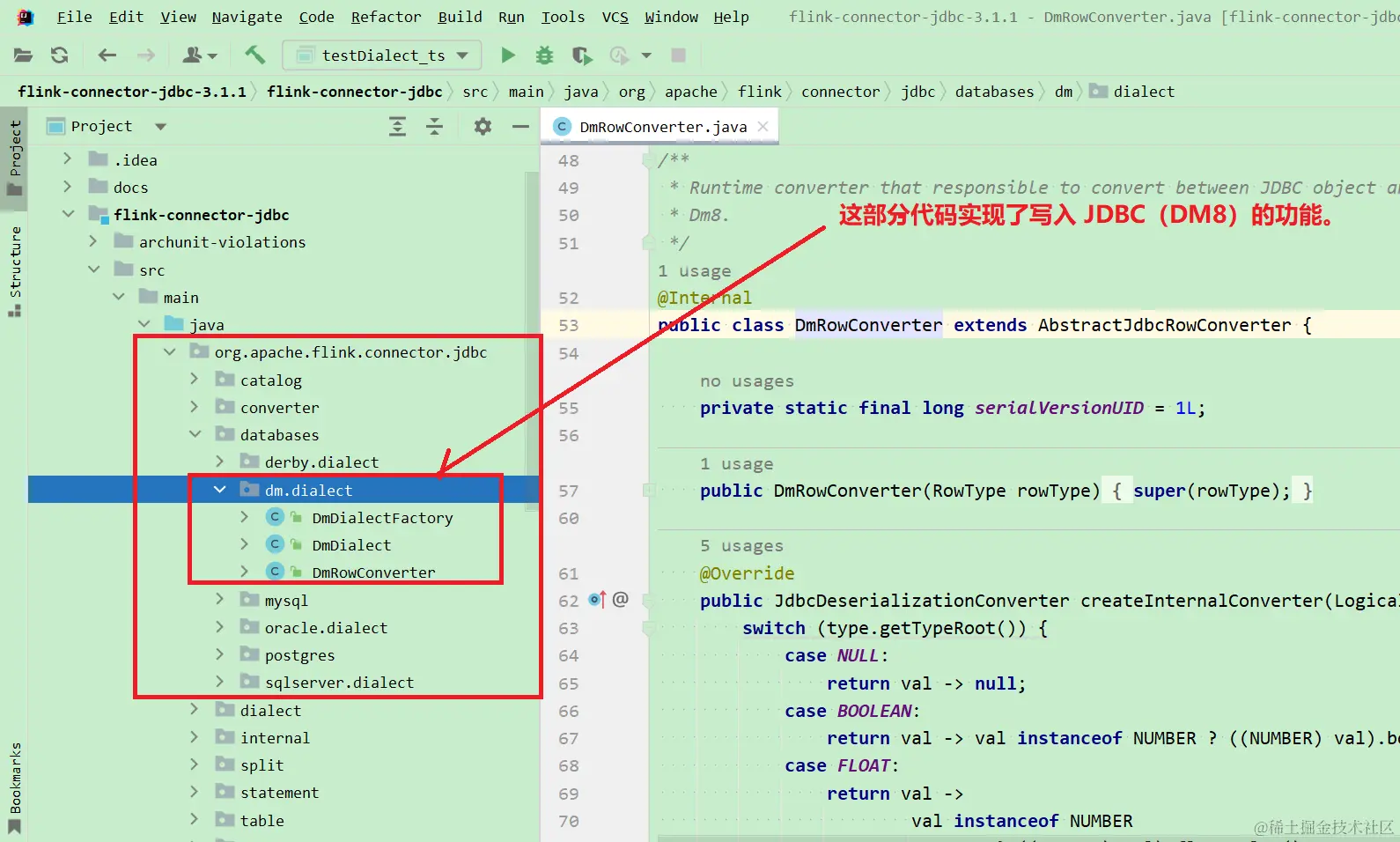The height and width of the screenshot is (842, 1400).
Task: Toggle the Structure tool window sidebar tab
Action: click(15, 271)
